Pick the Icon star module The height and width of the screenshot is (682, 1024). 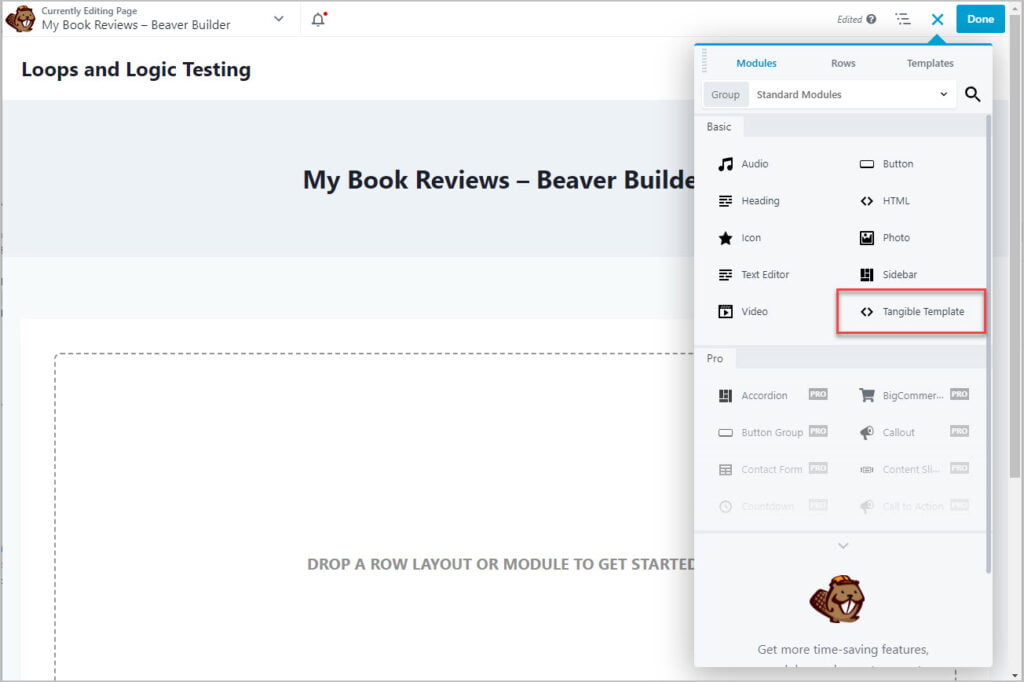(751, 238)
